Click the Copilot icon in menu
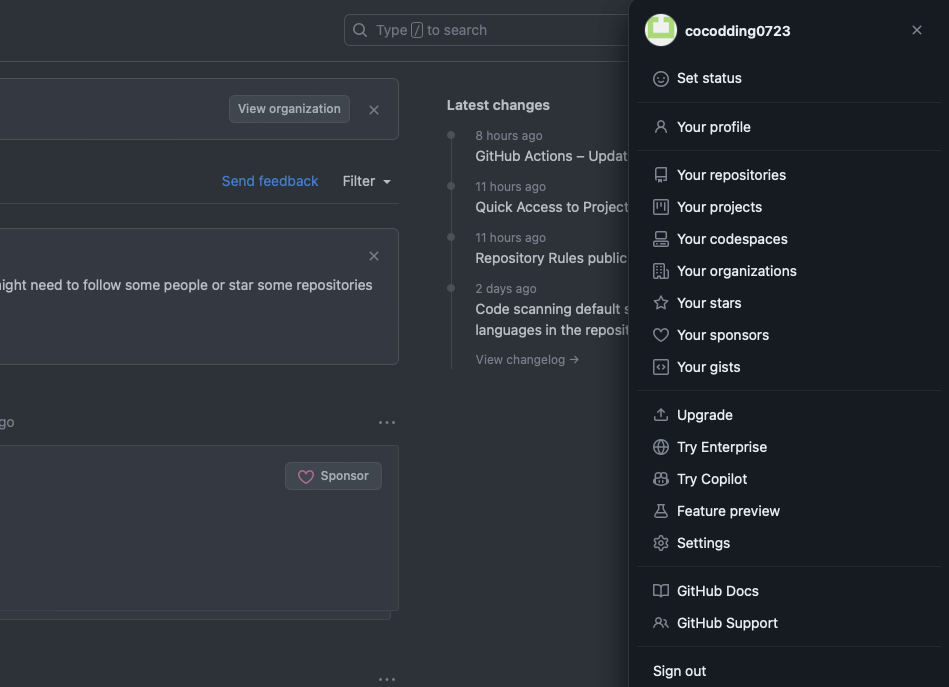949x687 pixels. click(660, 479)
